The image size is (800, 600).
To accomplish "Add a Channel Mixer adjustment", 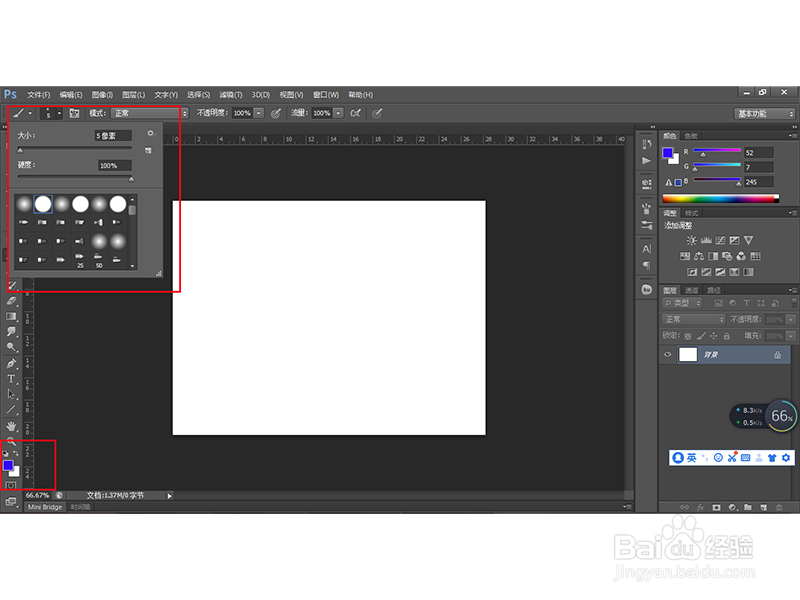I will 741,256.
